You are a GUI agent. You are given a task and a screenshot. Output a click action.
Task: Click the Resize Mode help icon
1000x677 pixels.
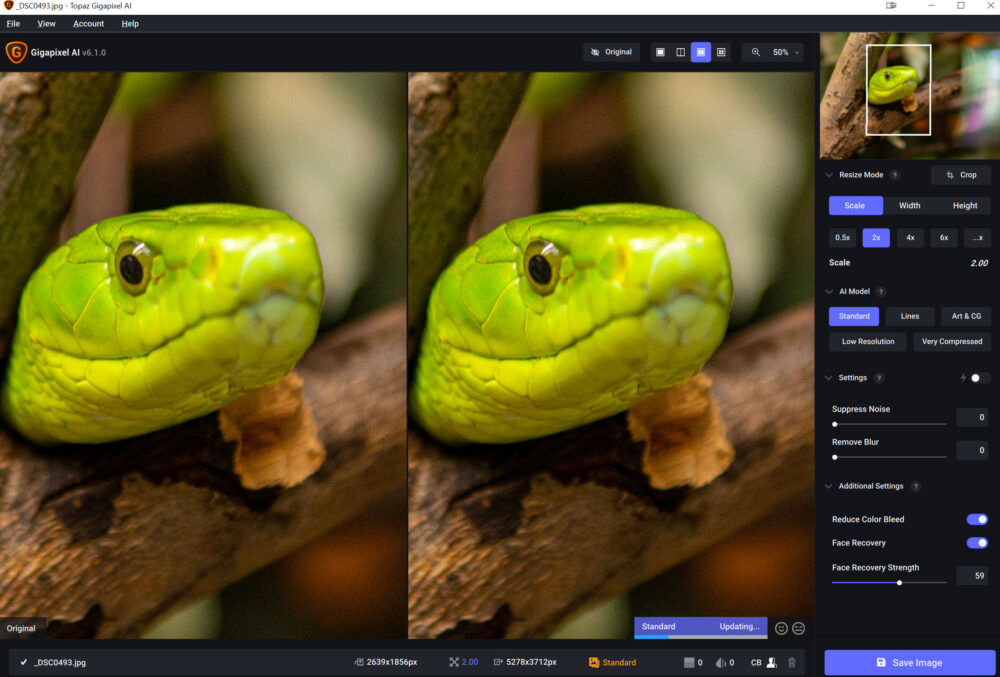coord(895,175)
